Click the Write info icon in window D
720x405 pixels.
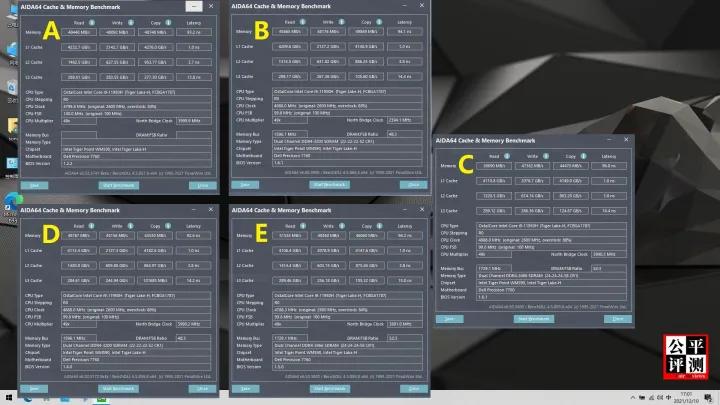pyautogui.click(x=130, y=226)
